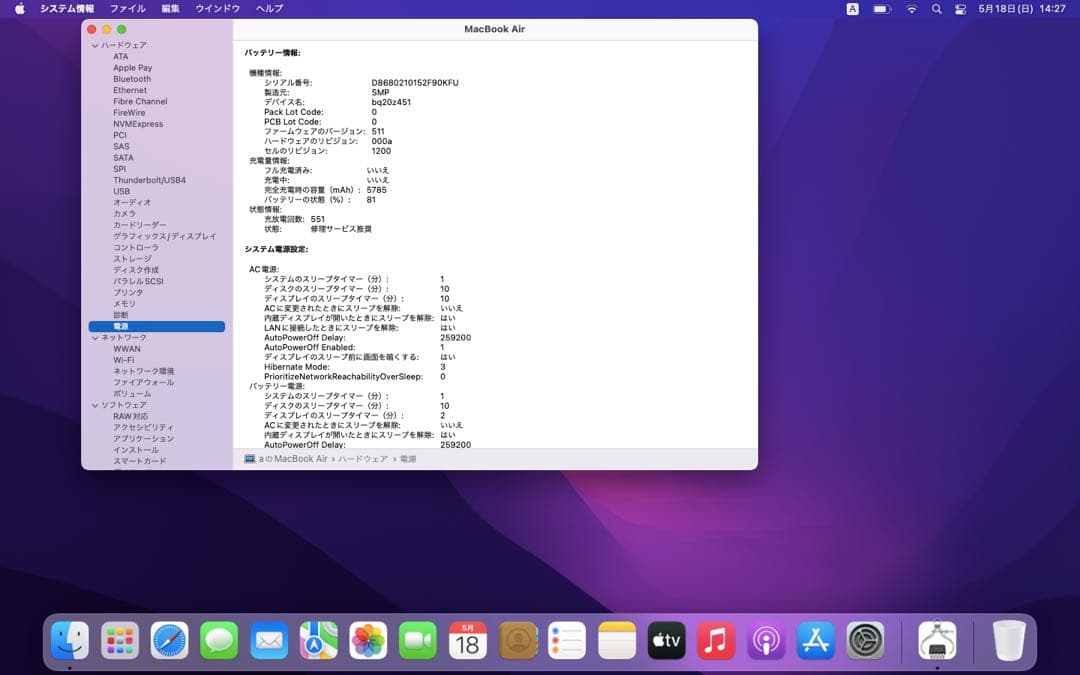
Task: Collapse the ソフトウェア section in the sidebar
Action: pos(94,404)
